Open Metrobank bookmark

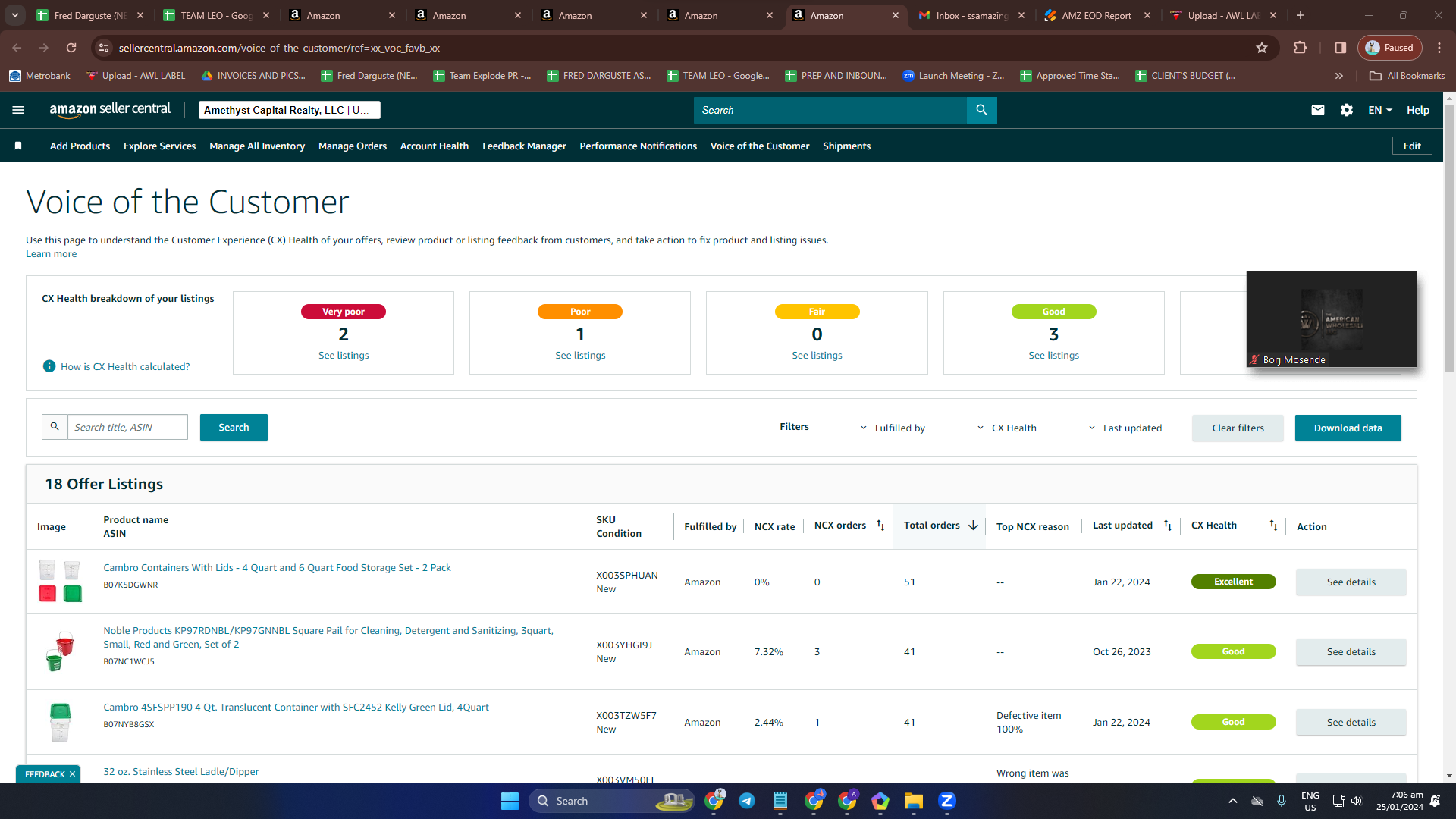(x=40, y=76)
